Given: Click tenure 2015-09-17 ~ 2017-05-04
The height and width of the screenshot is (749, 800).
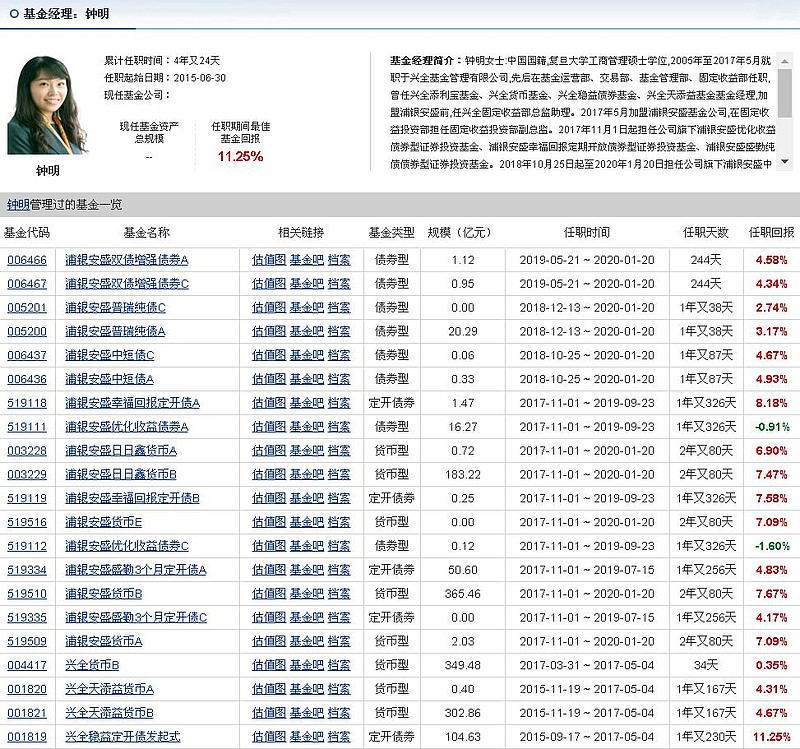Looking at the screenshot, I should click(587, 737).
